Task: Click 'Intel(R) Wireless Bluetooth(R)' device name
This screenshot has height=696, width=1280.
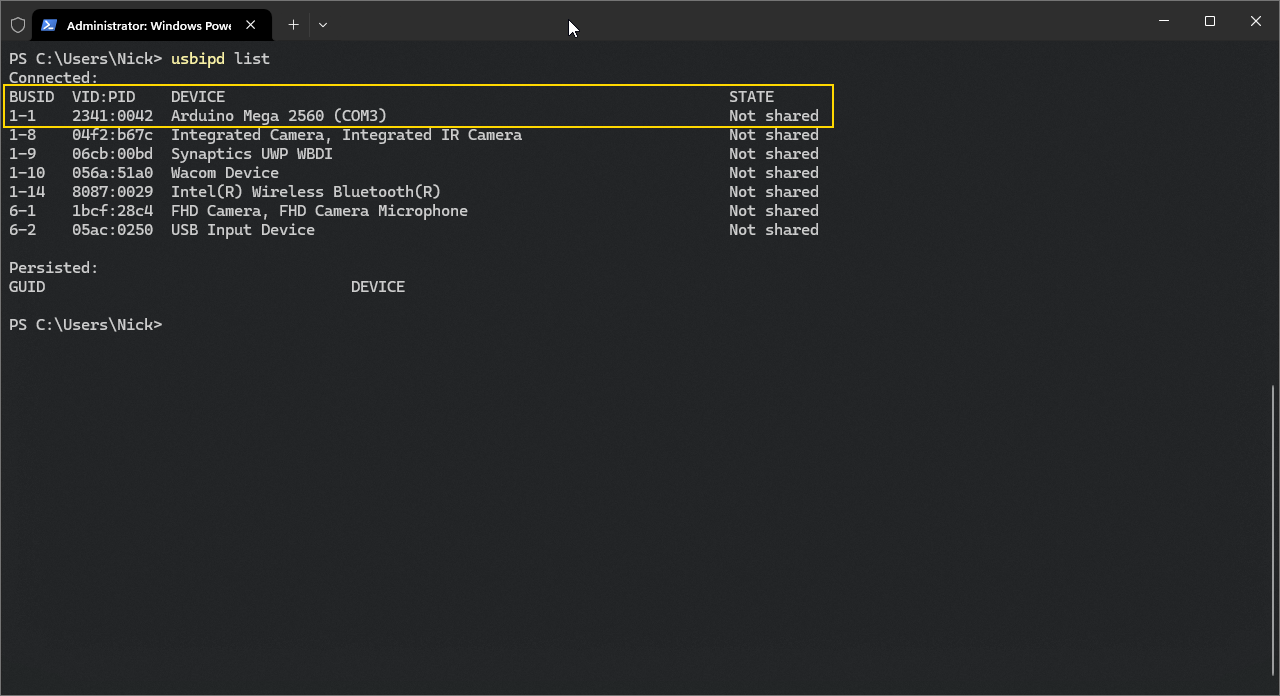Action: point(306,192)
